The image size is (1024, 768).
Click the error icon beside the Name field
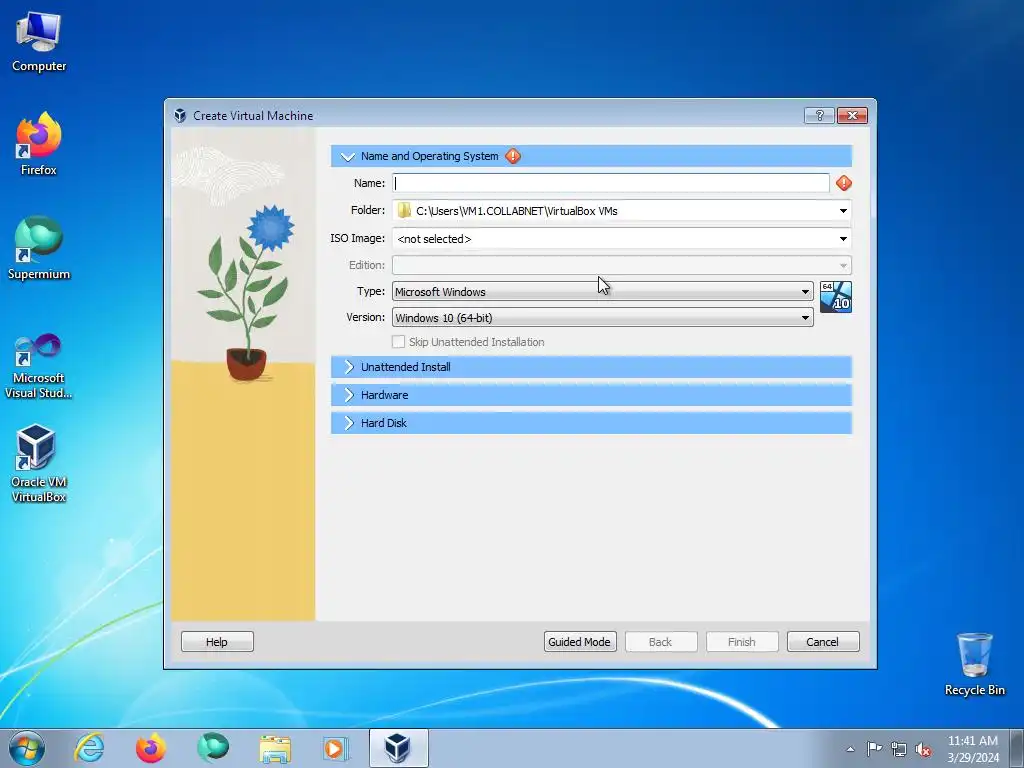tap(844, 183)
